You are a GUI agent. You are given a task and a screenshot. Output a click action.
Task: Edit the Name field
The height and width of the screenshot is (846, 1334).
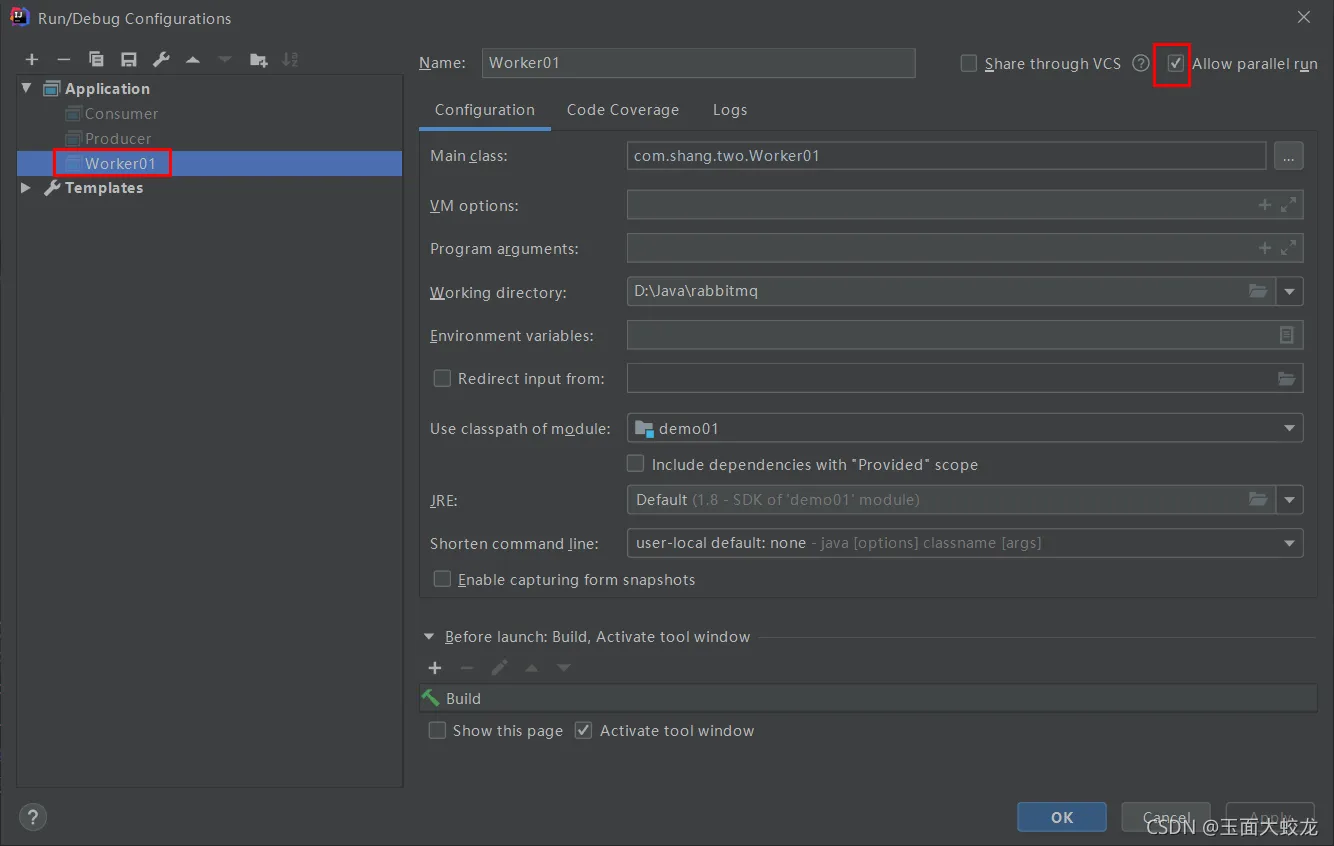click(x=698, y=62)
